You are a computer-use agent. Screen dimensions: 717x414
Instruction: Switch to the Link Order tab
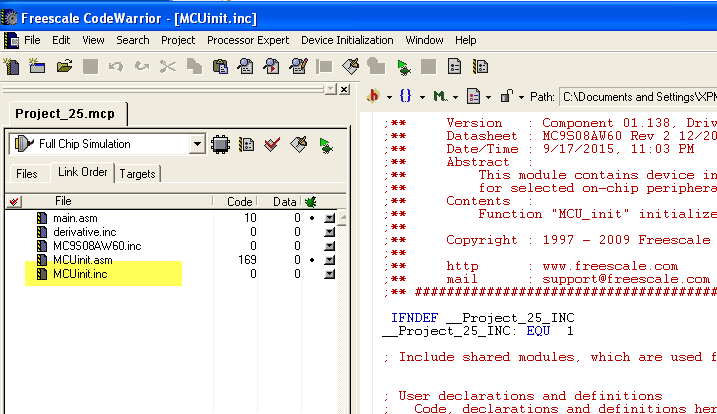(82, 172)
